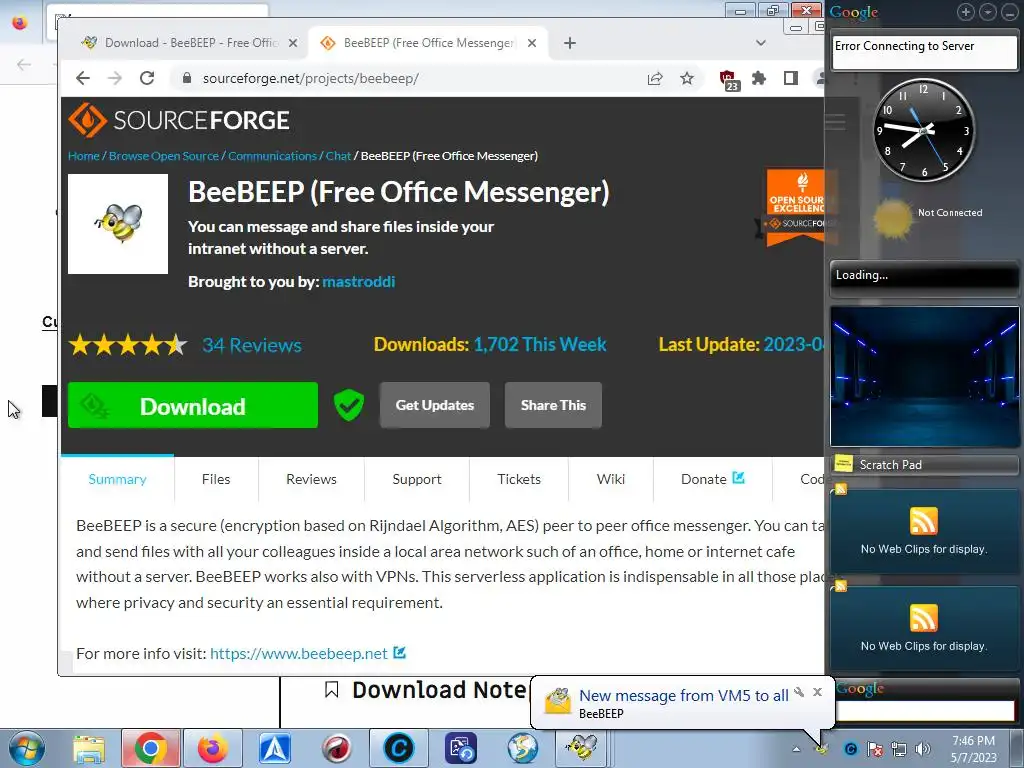Open the notification balloon wrench options
The image size is (1024, 768).
tap(799, 692)
